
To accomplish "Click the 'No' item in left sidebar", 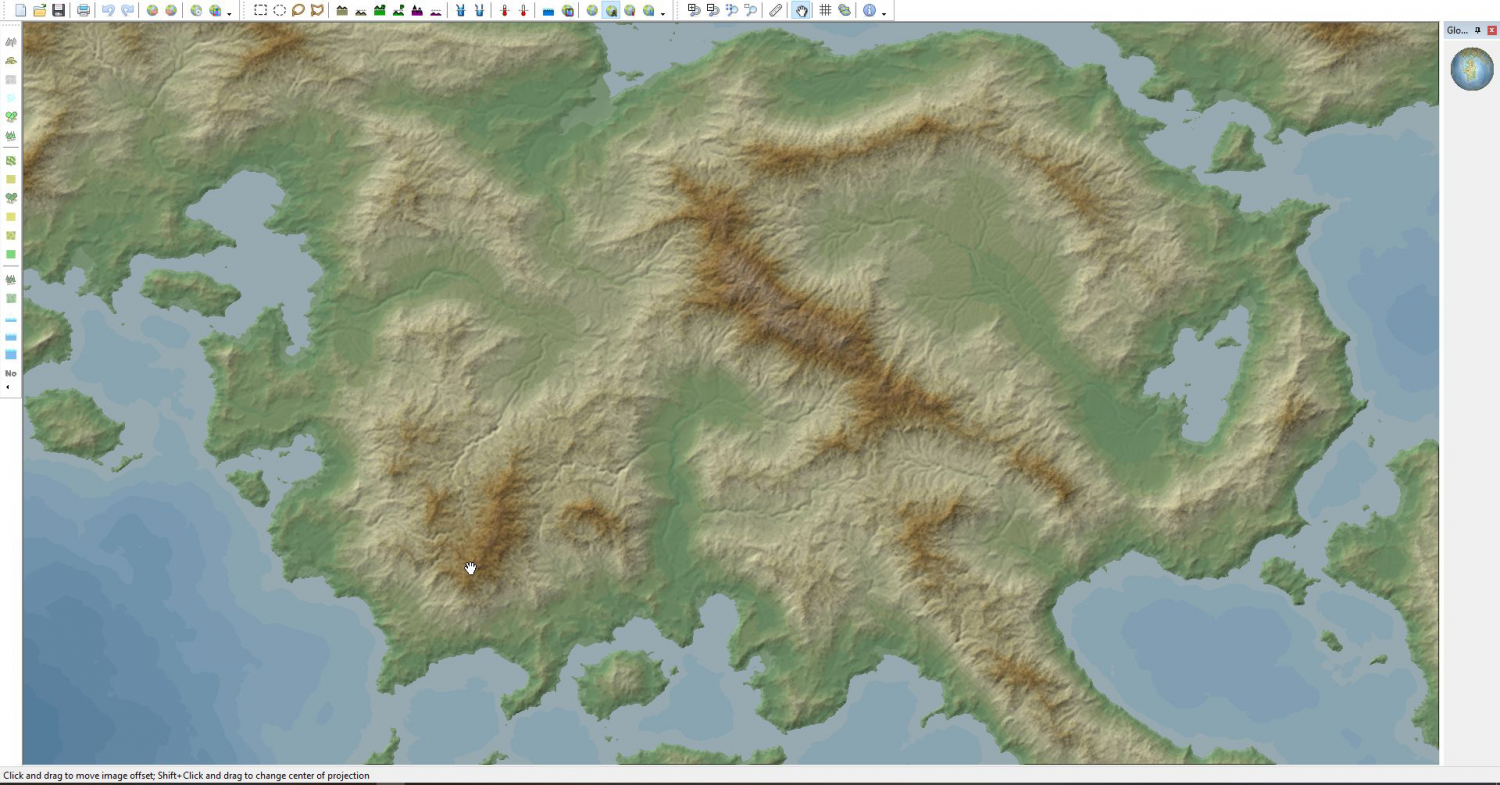I will pos(11,373).
